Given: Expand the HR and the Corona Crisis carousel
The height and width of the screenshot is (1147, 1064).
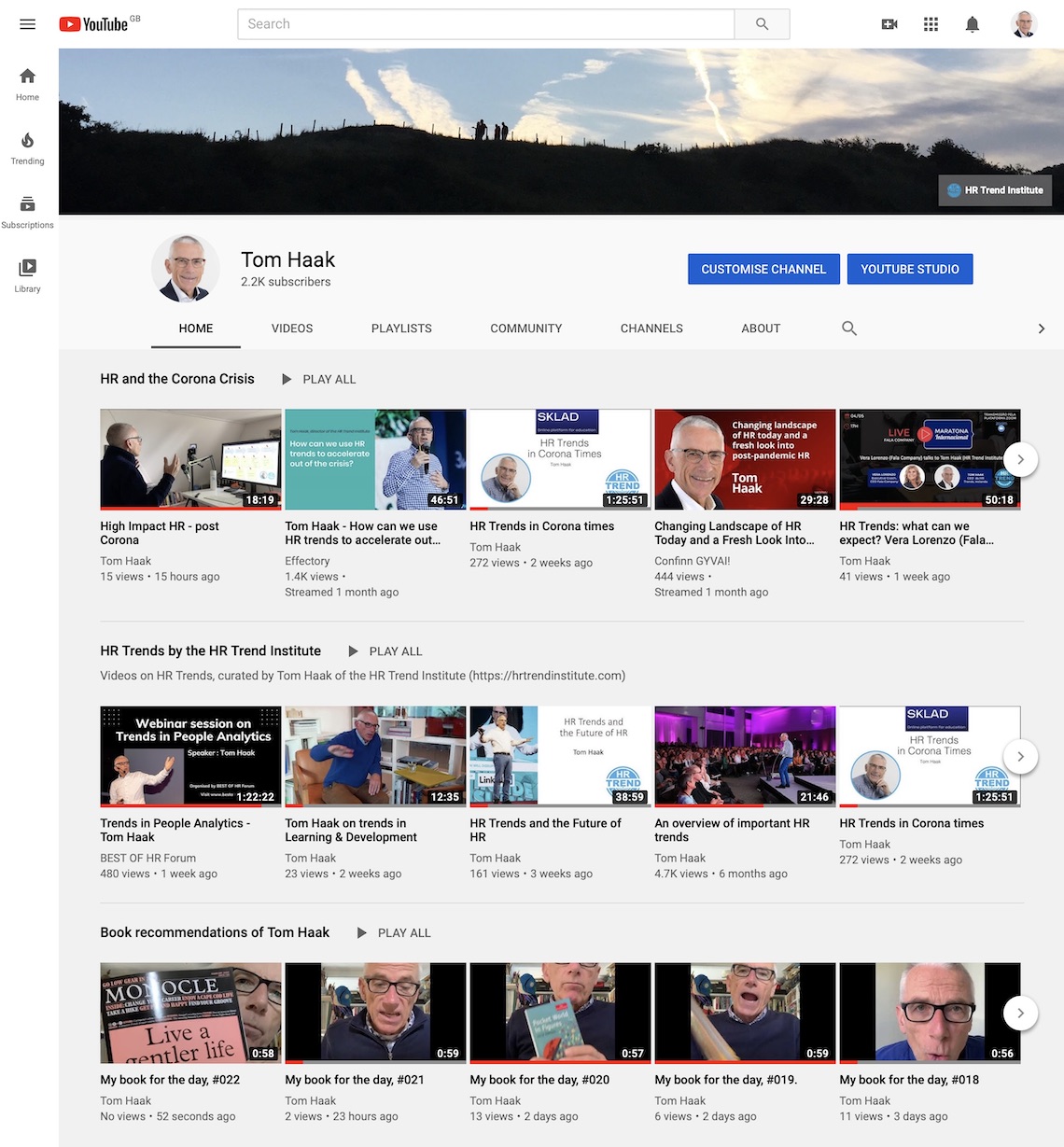Looking at the screenshot, I should [1020, 459].
